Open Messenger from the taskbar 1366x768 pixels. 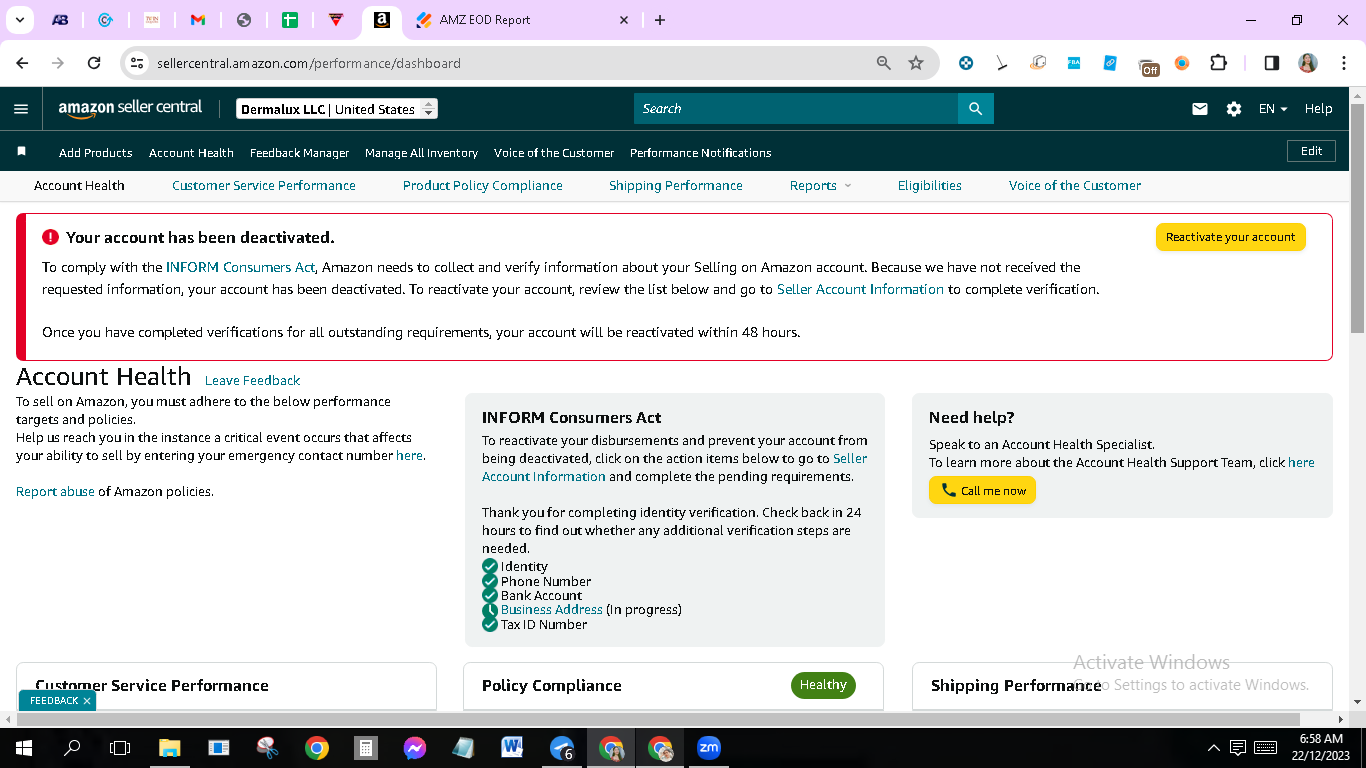415,747
